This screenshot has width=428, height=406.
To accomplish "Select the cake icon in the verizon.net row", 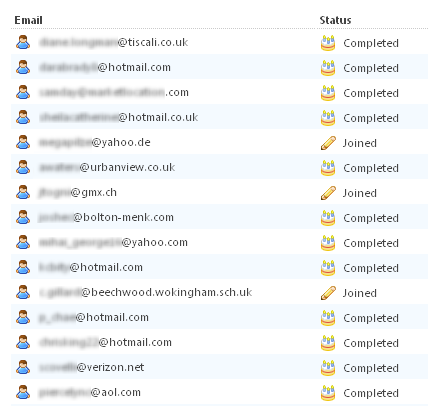I will pos(328,368).
